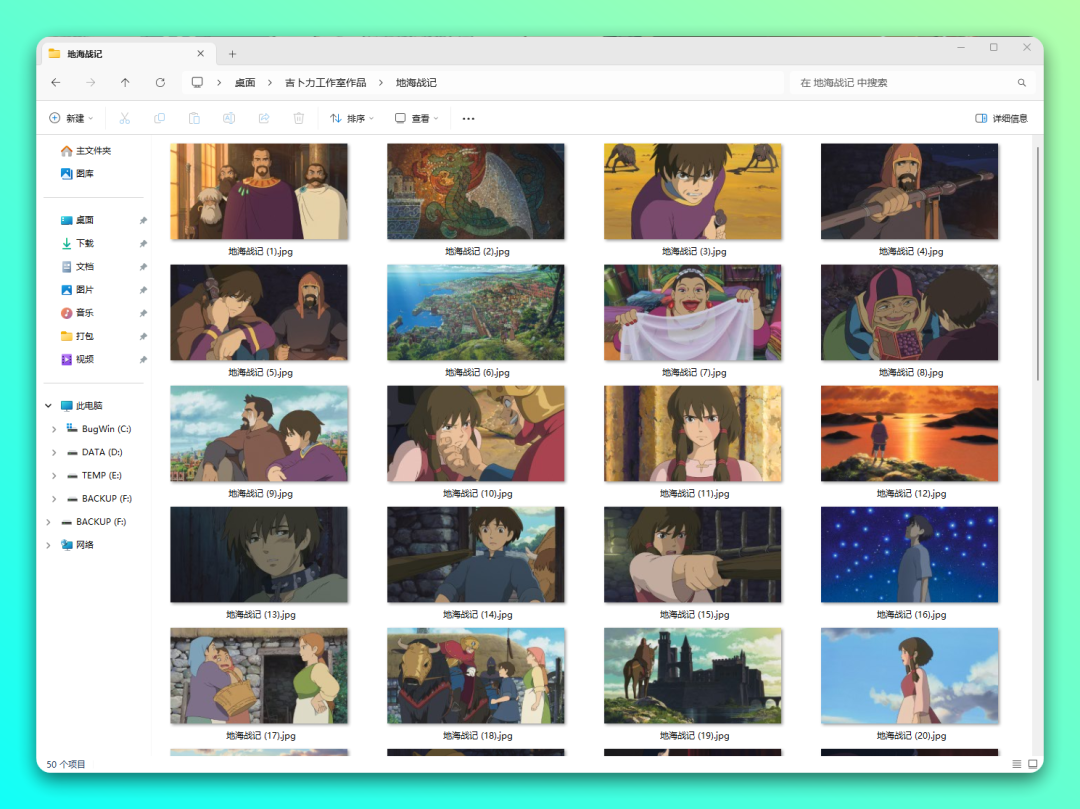This screenshot has height=809, width=1080.
Task: Click the Back navigation arrow
Action: (x=56, y=83)
